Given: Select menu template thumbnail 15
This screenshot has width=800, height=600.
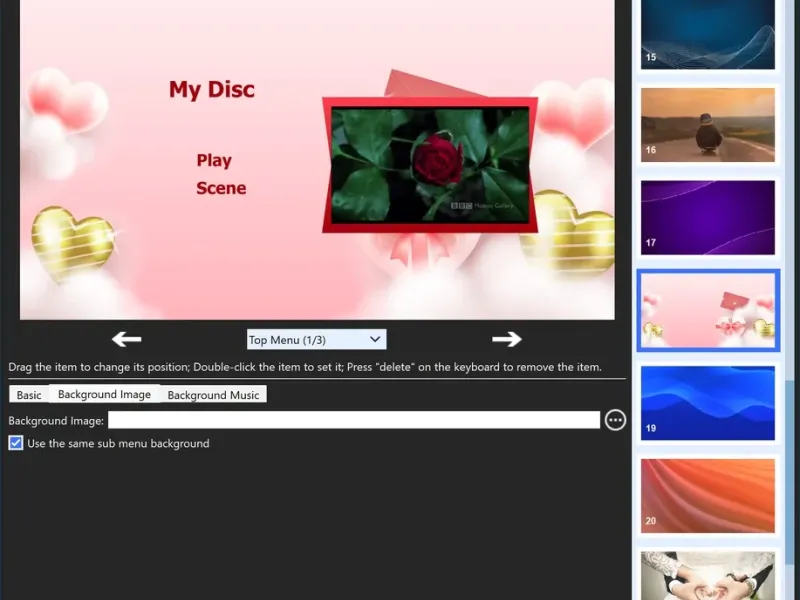Looking at the screenshot, I should [708, 35].
